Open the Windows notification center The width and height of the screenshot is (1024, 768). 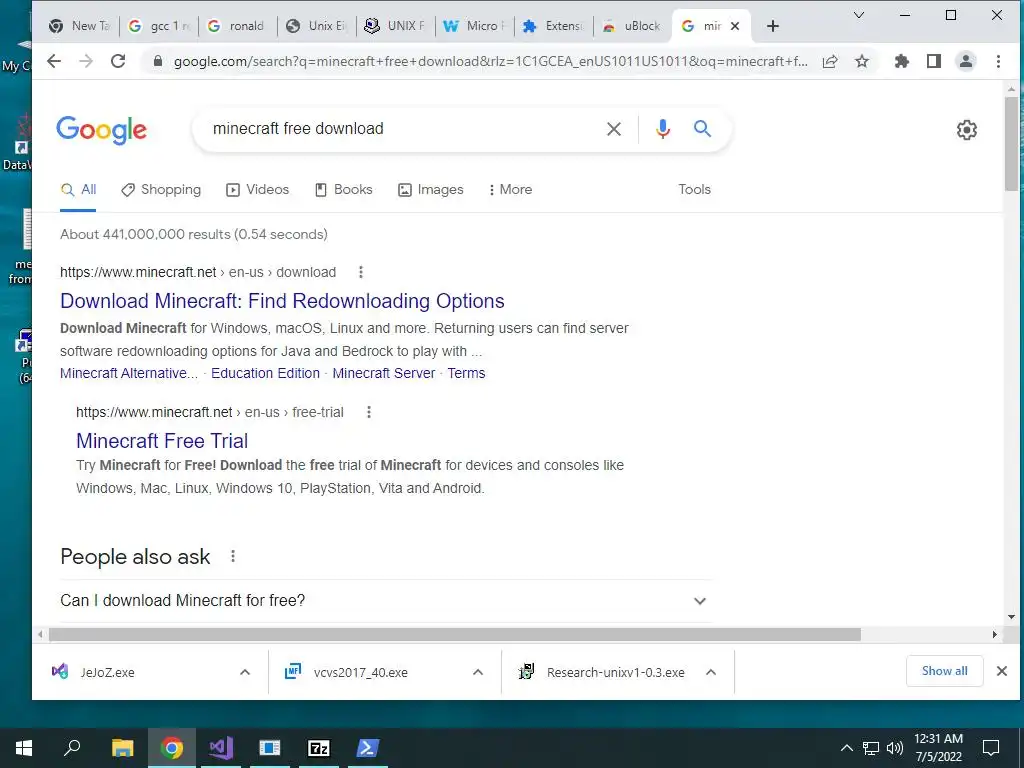(x=991, y=748)
